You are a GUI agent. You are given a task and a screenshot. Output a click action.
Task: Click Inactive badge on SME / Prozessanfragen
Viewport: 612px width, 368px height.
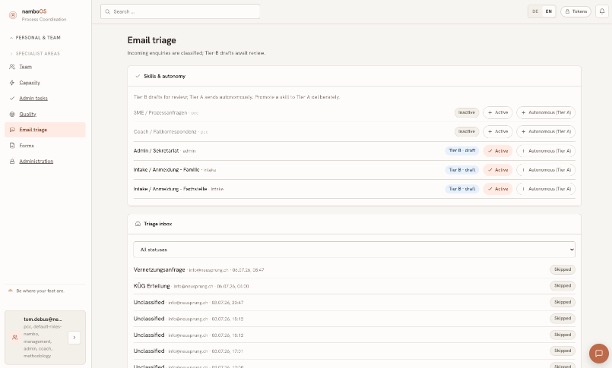(466, 112)
